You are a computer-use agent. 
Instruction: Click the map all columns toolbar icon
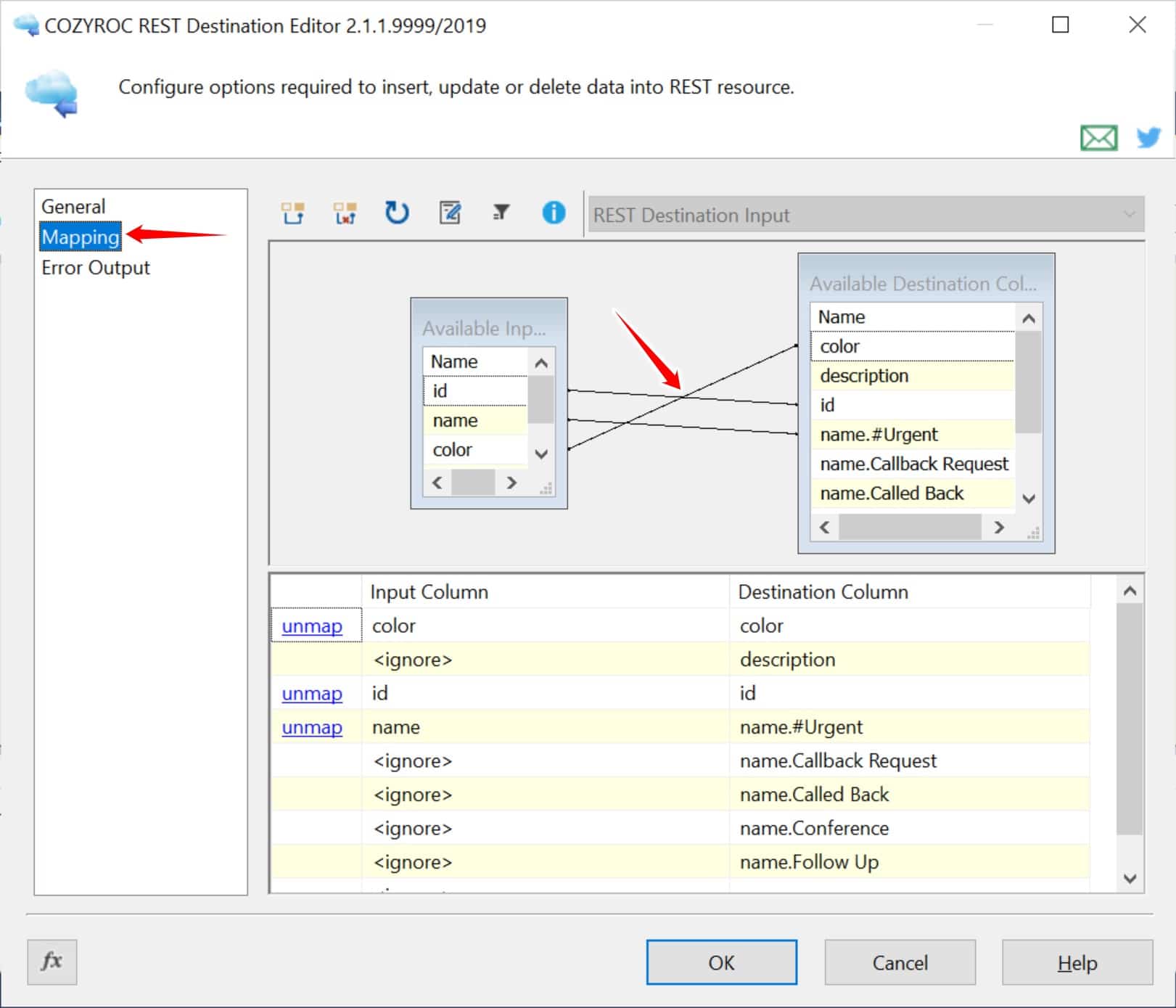click(x=293, y=213)
